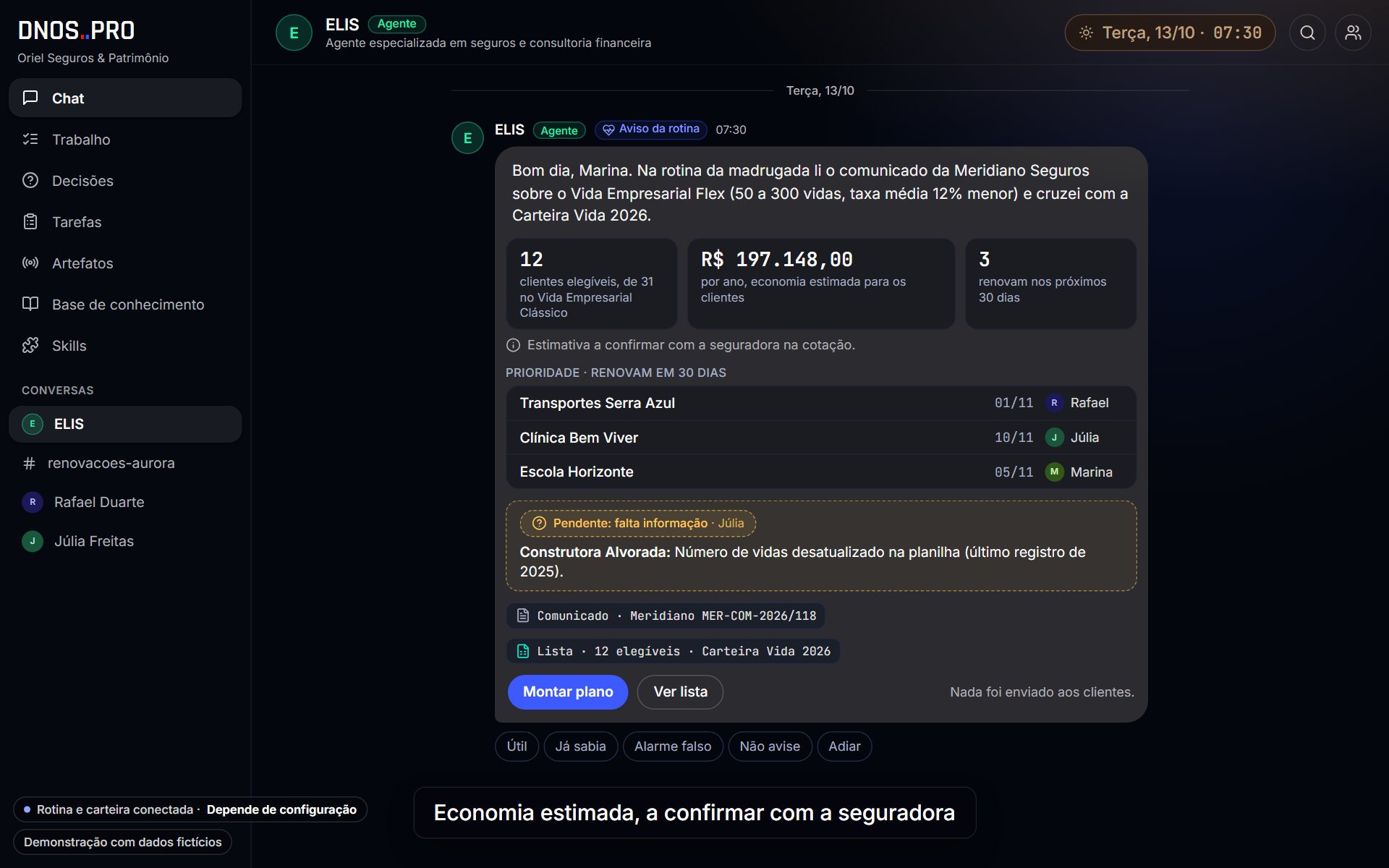
Task: Select the Clínica Bem Viver row
Action: [x=821, y=438]
